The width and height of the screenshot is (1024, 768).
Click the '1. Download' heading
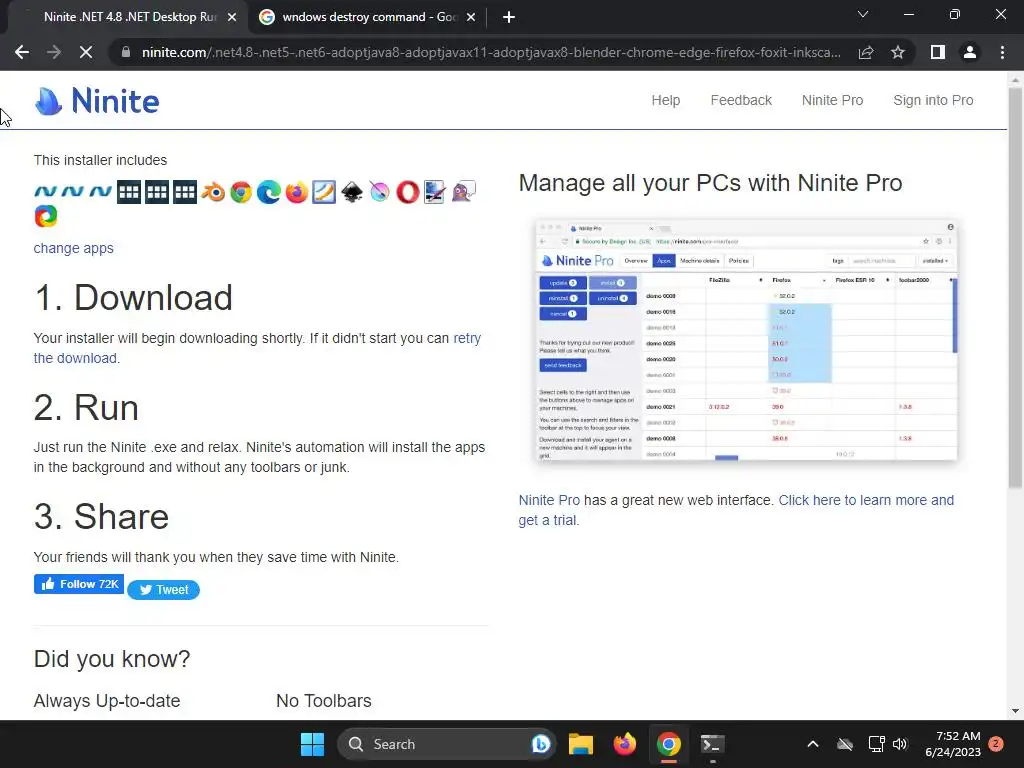pos(133,298)
